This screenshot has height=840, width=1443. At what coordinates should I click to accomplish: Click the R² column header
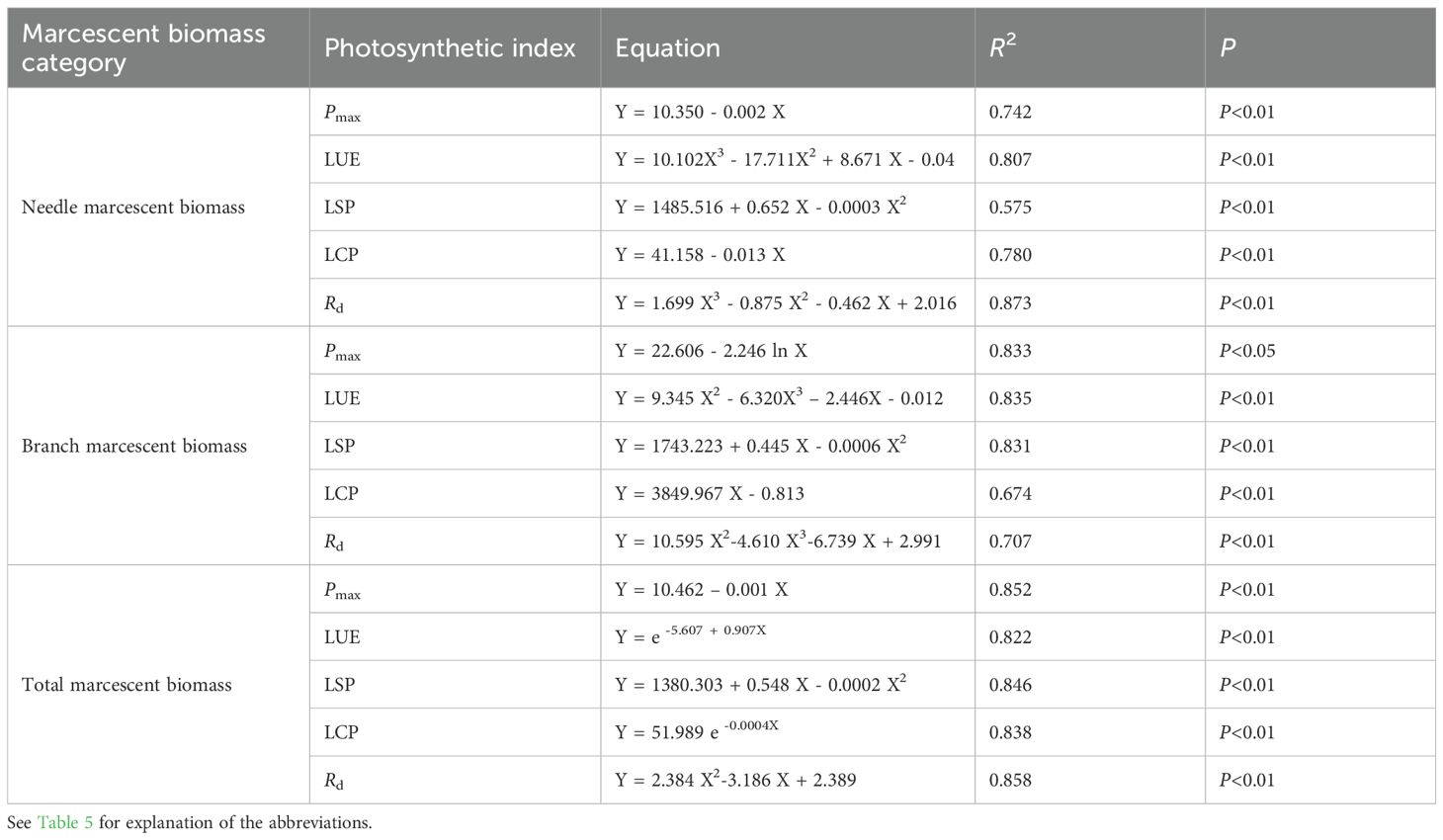coord(1003,47)
